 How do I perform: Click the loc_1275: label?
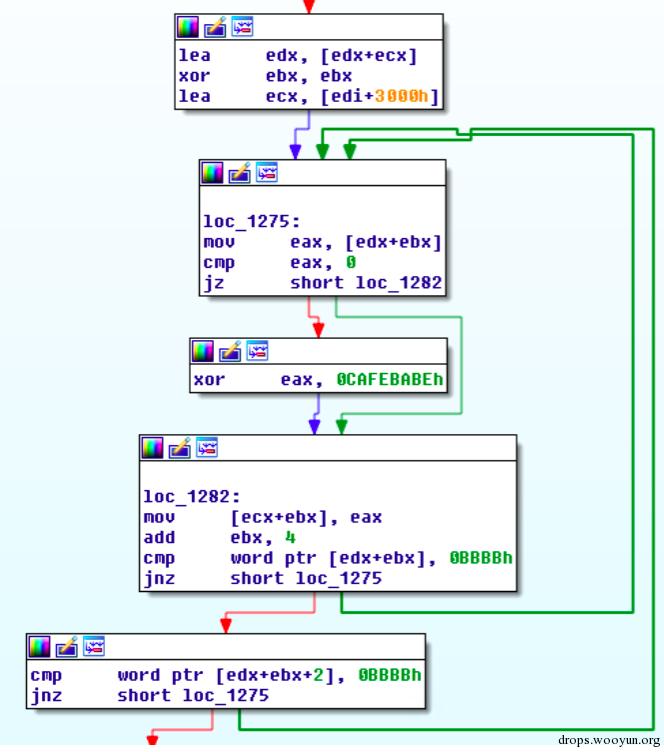252,222
